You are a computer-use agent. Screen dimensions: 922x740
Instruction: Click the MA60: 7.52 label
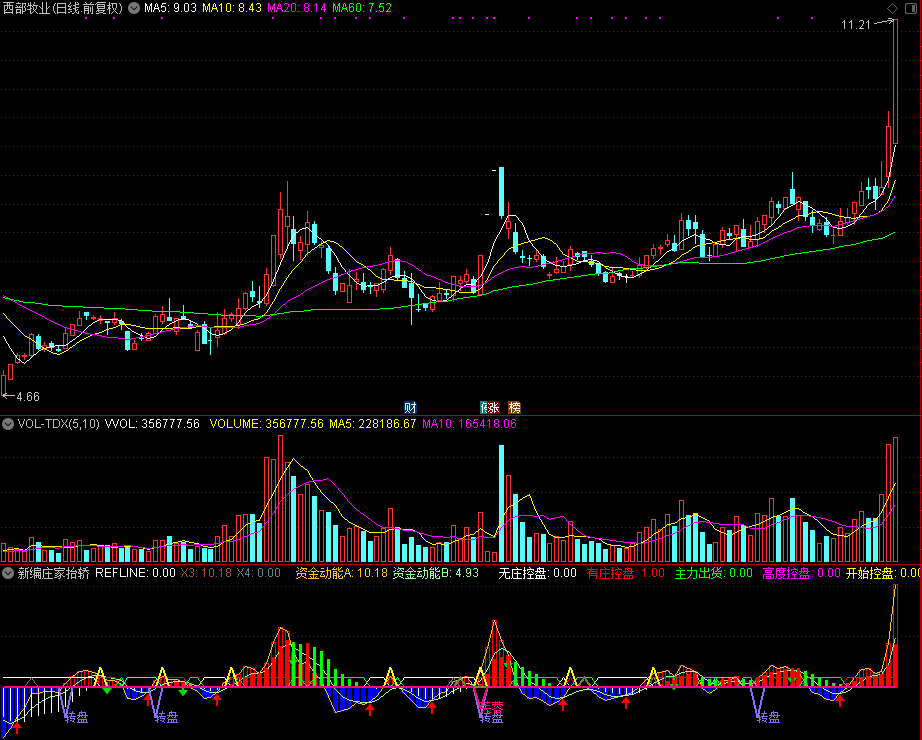tap(362, 8)
